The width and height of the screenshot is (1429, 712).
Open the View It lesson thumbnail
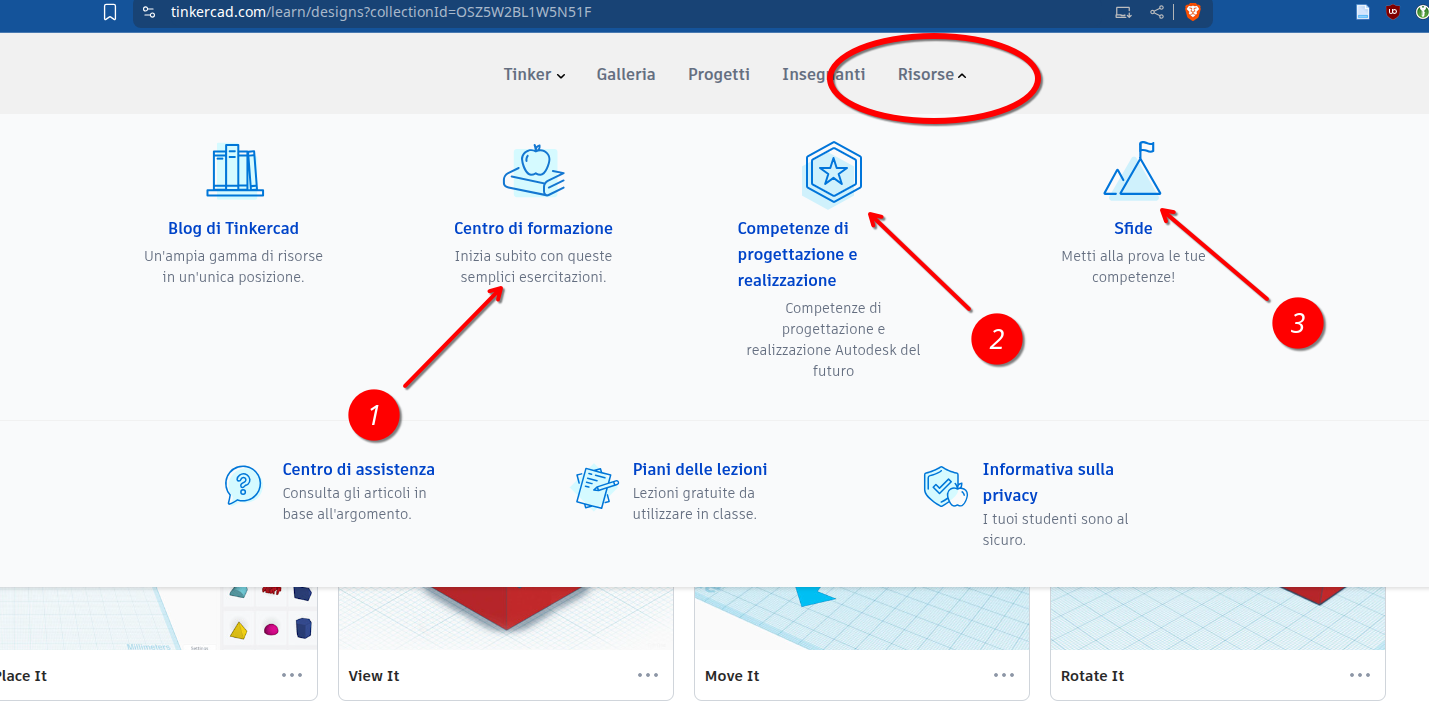pyautogui.click(x=506, y=618)
